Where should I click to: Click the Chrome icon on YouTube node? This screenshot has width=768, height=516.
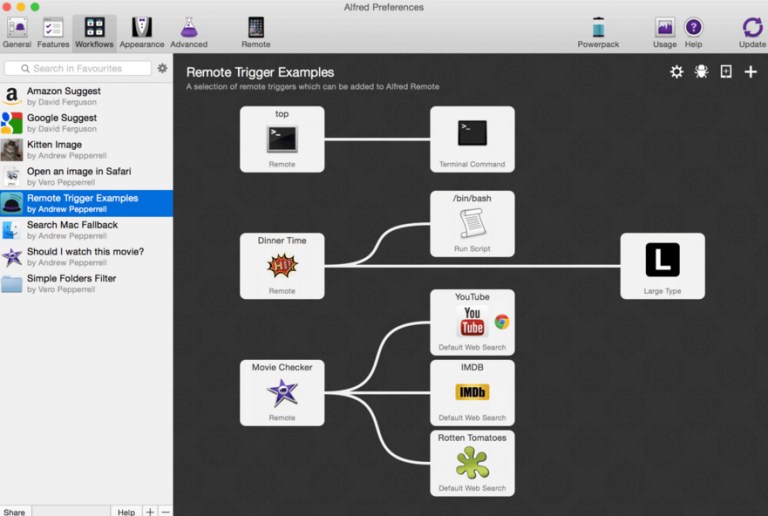[x=502, y=322]
